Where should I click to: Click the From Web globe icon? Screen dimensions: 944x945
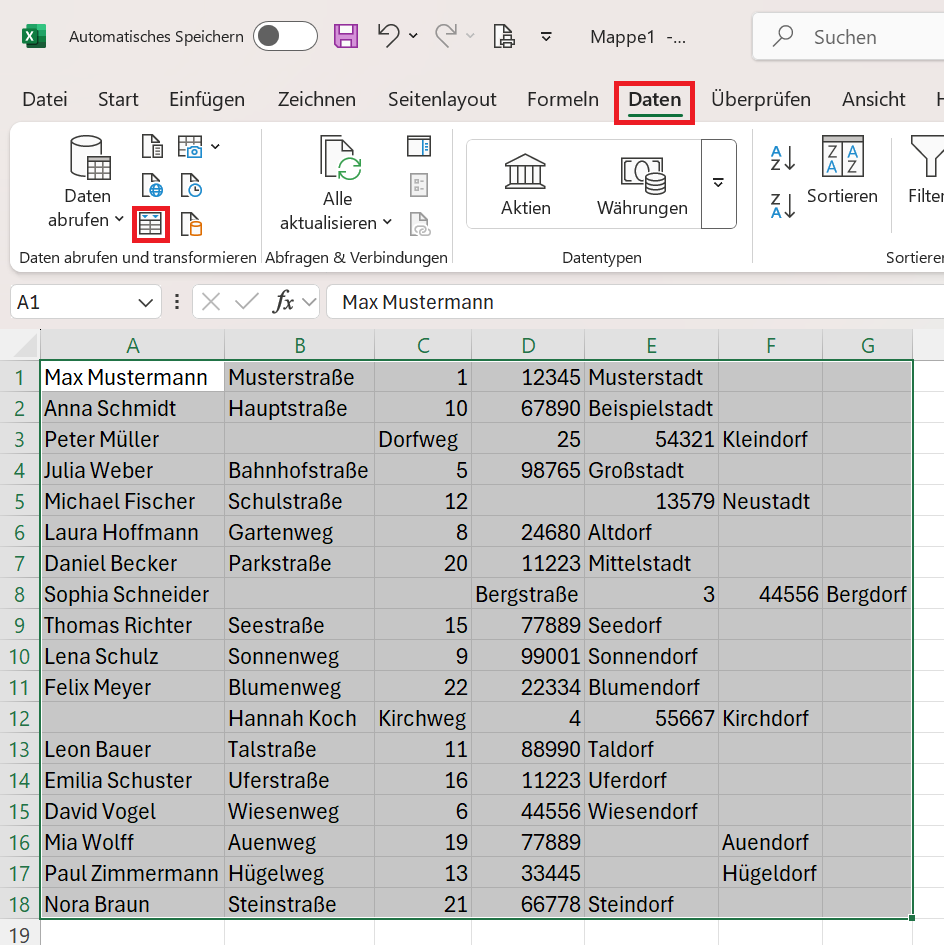[152, 186]
